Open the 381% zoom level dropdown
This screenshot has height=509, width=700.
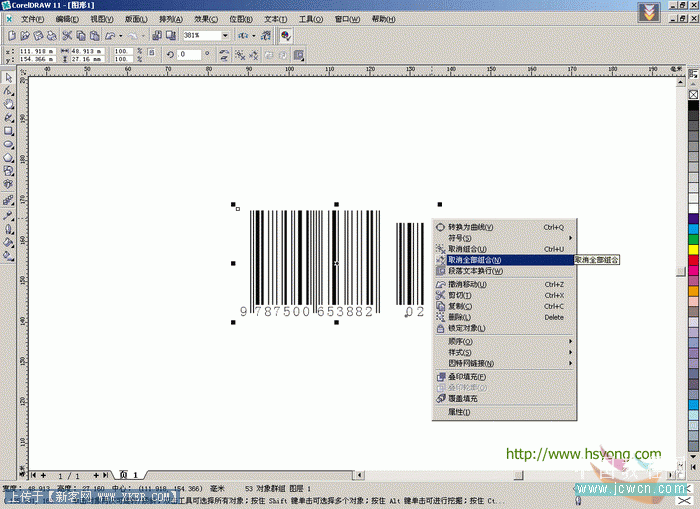point(225,35)
